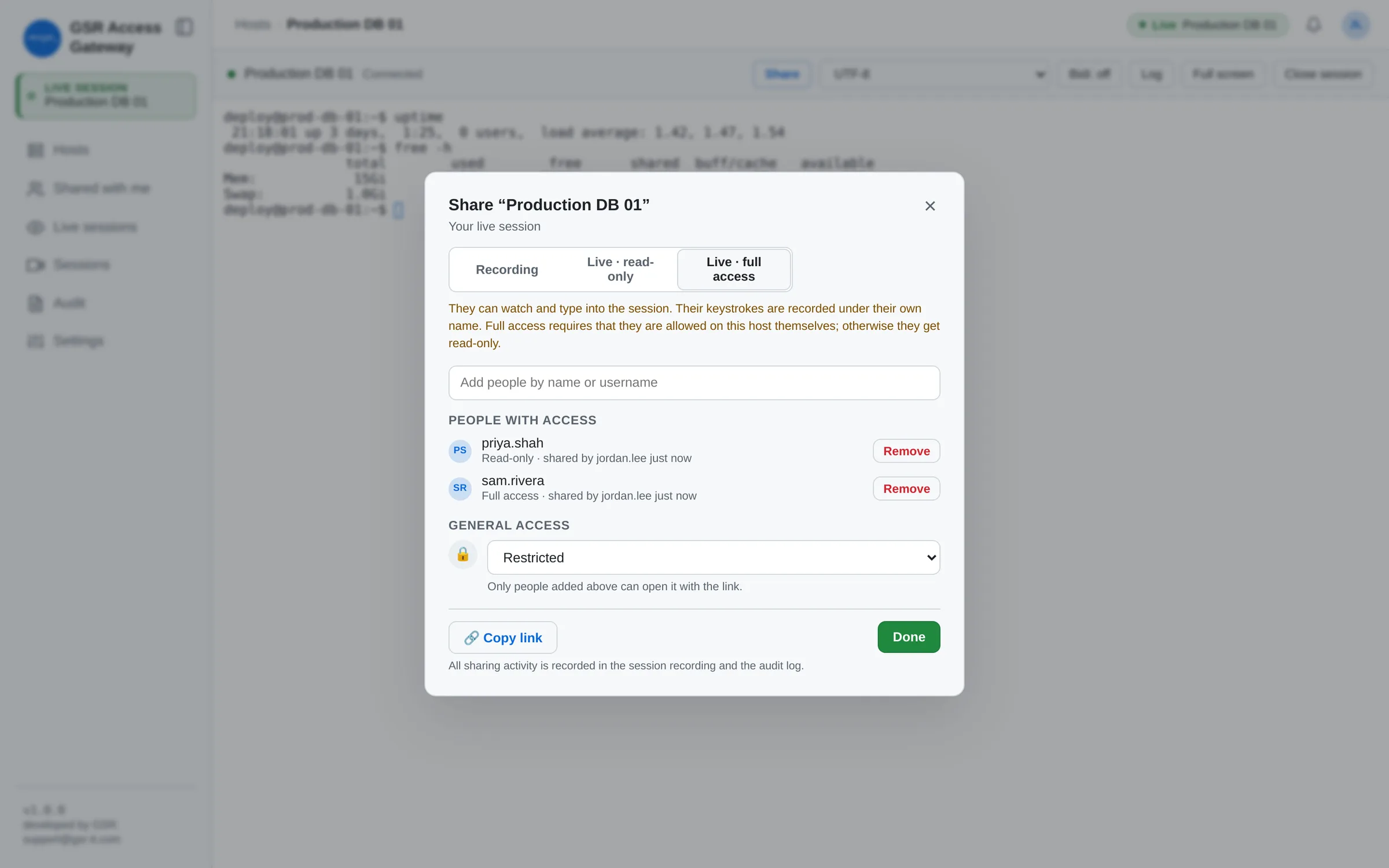
Task: Click the Production DB 01 breadcrumb title
Action: click(x=345, y=24)
